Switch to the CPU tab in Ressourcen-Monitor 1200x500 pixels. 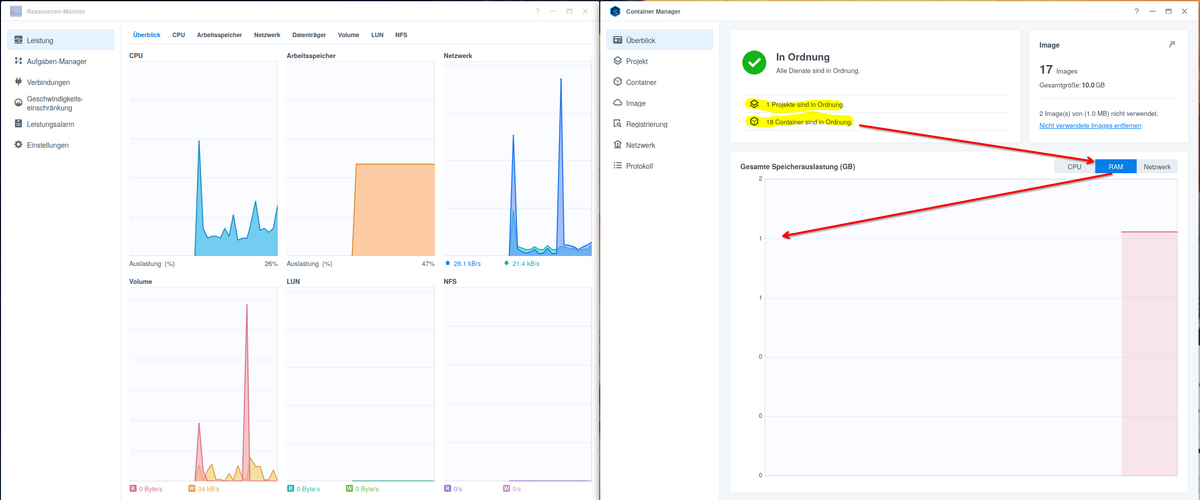(179, 35)
